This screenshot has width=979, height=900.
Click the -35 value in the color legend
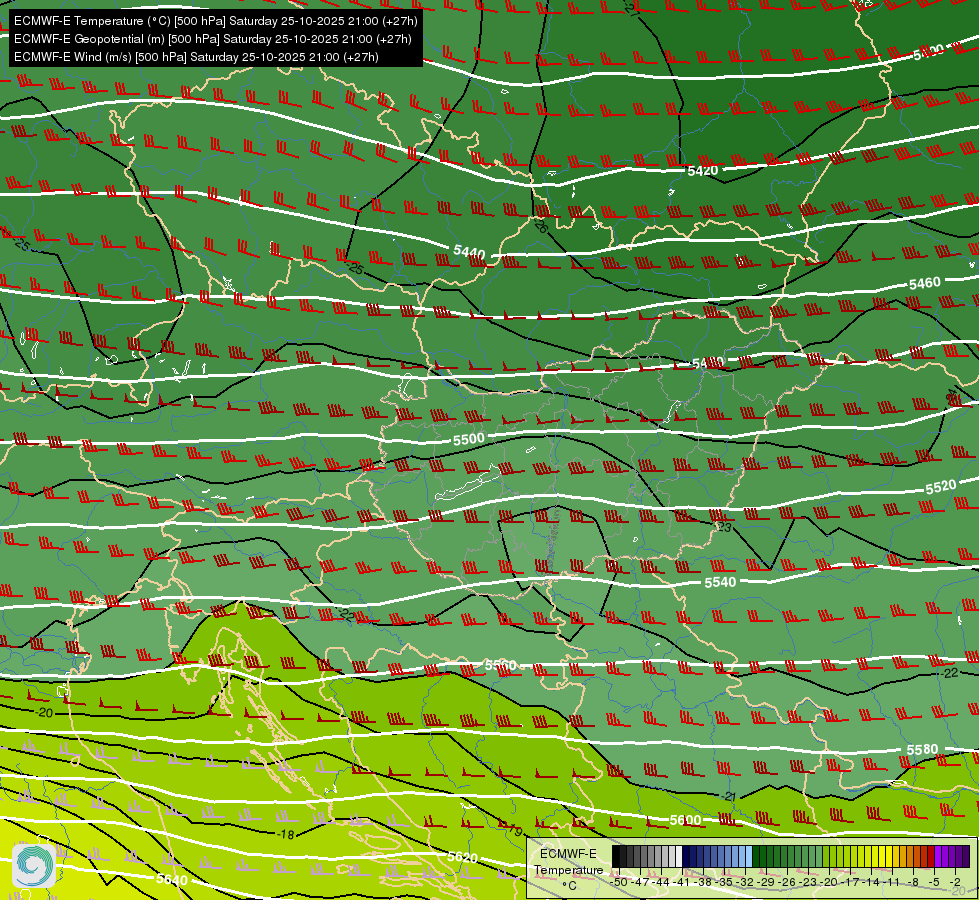coord(724,882)
